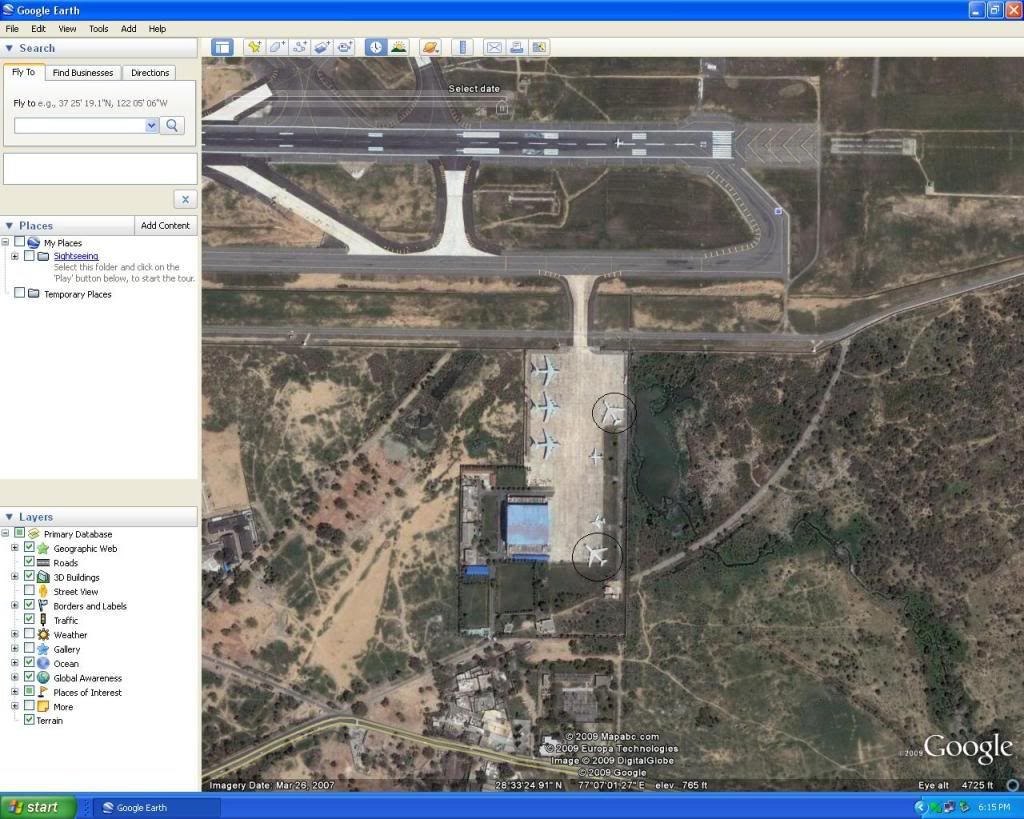This screenshot has height=819, width=1024.
Task: Click the streaming status circle indicator
Action: click(x=1013, y=785)
